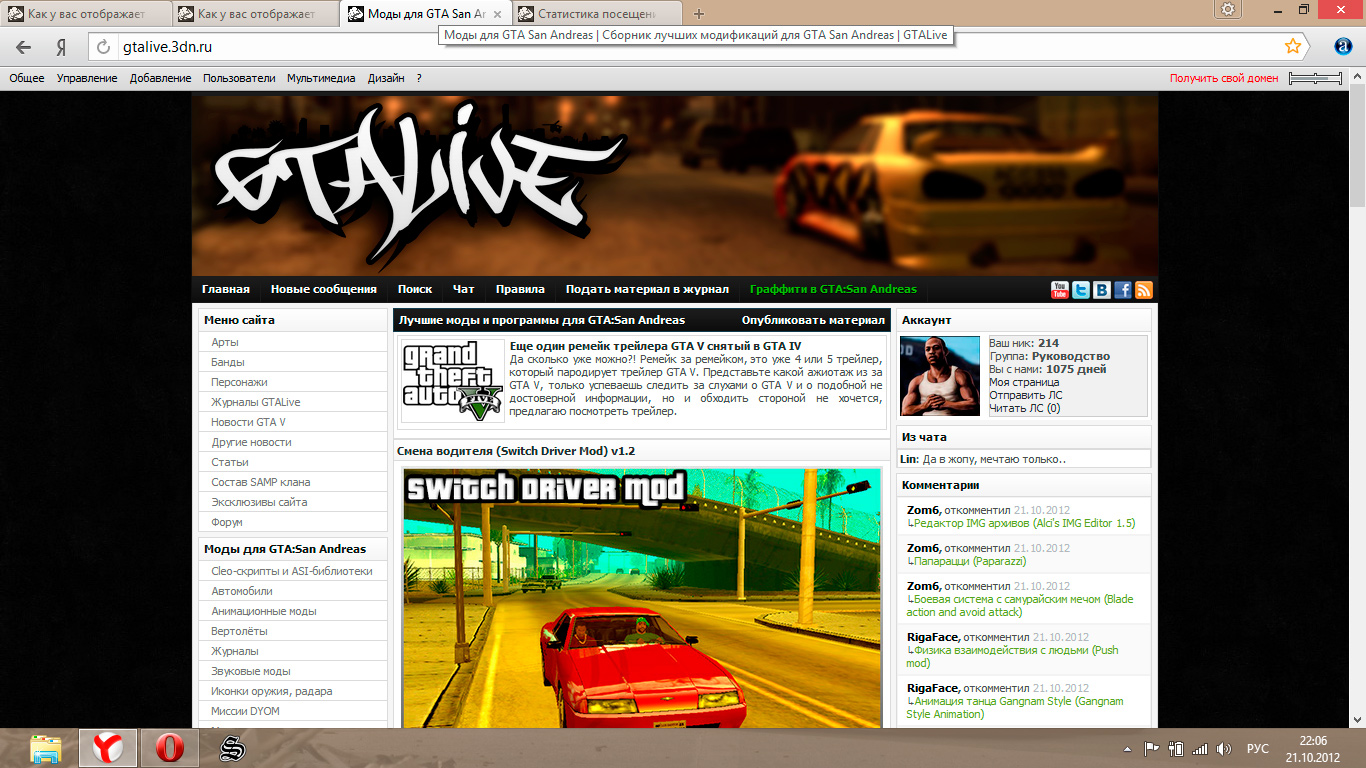Open File Explorer from the taskbar
Image resolution: width=1366 pixels, height=768 pixels.
46,748
